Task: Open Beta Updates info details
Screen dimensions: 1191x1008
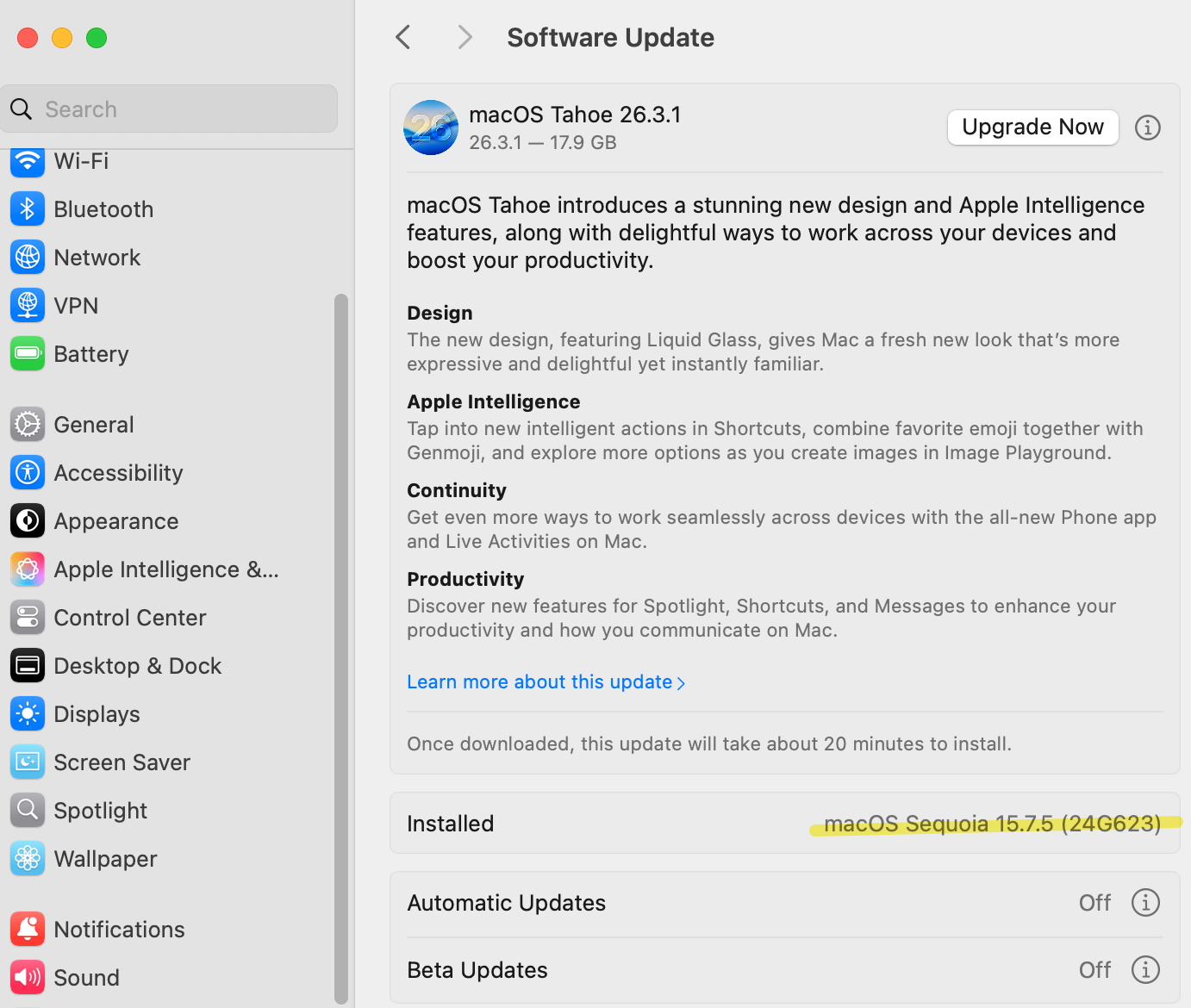Action: tap(1145, 970)
